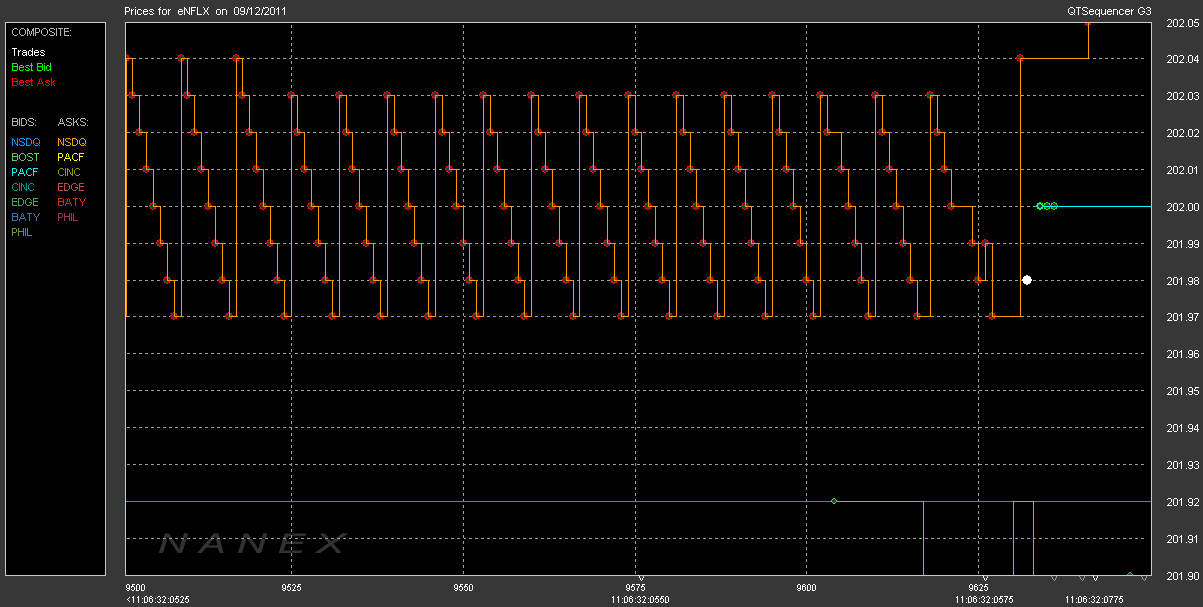Click BATY in the ASKS column

[x=72, y=202]
